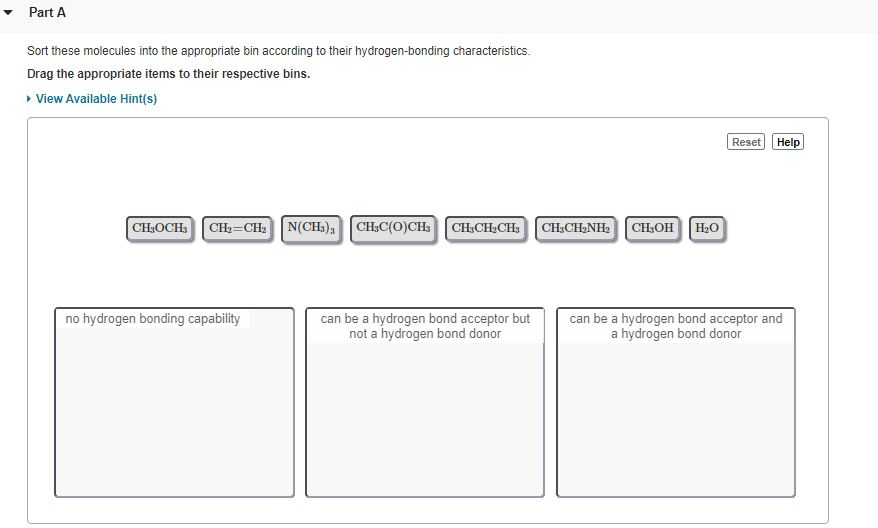Select the CH₃CH₂CH₃ molecule tile

[486, 229]
